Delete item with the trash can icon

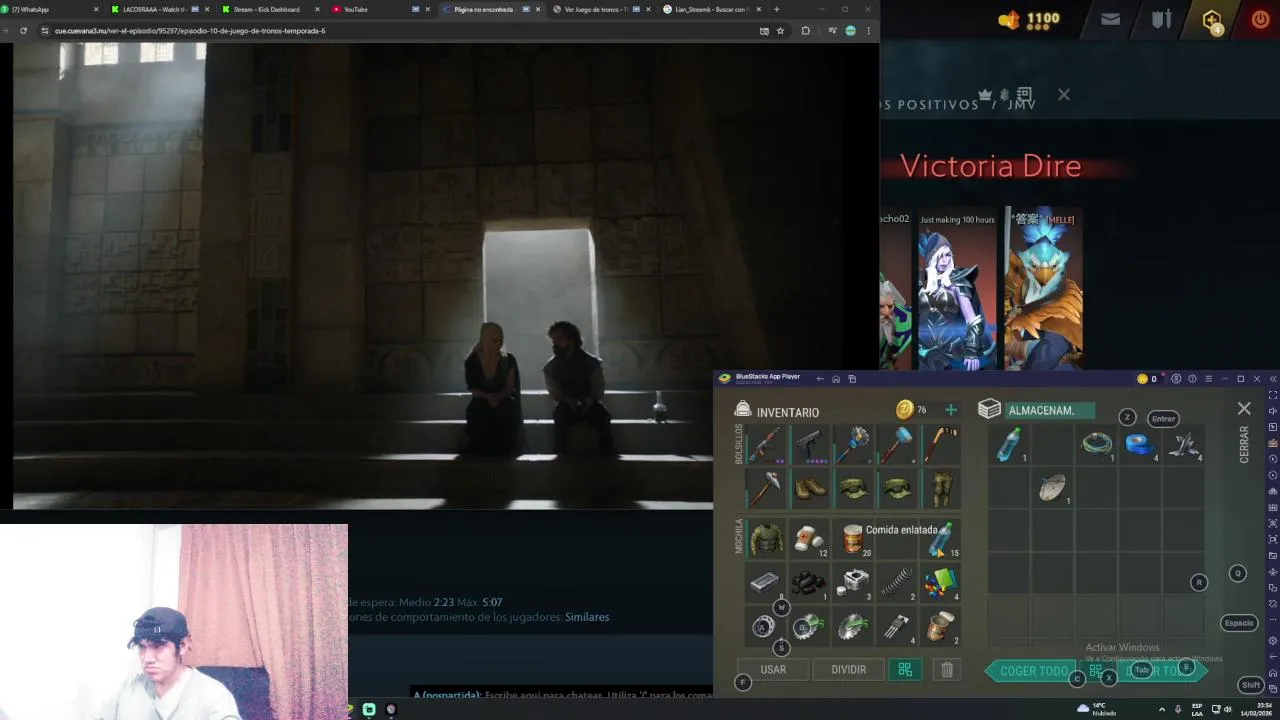tap(947, 670)
